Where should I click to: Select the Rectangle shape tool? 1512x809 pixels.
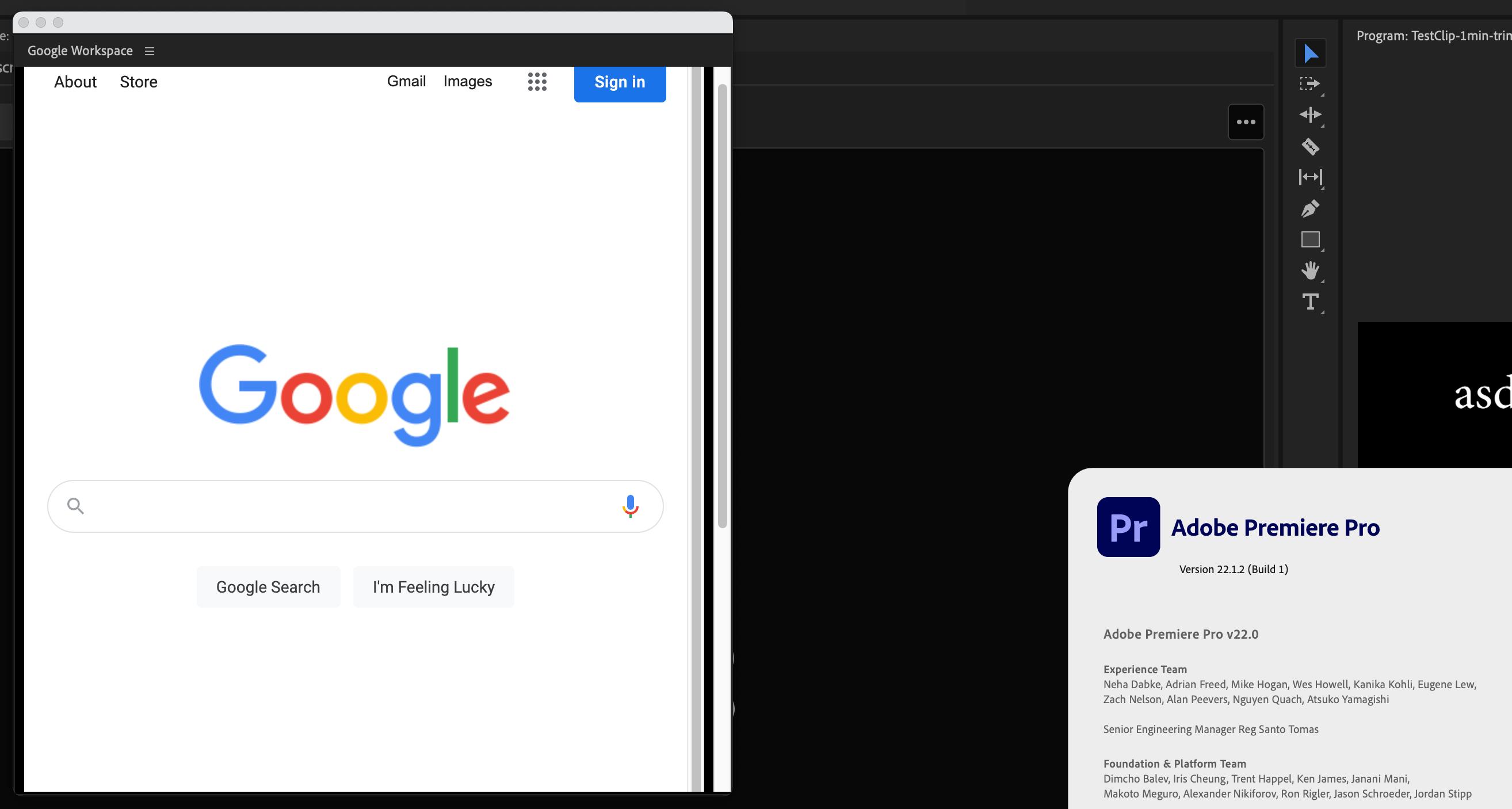[1310, 239]
